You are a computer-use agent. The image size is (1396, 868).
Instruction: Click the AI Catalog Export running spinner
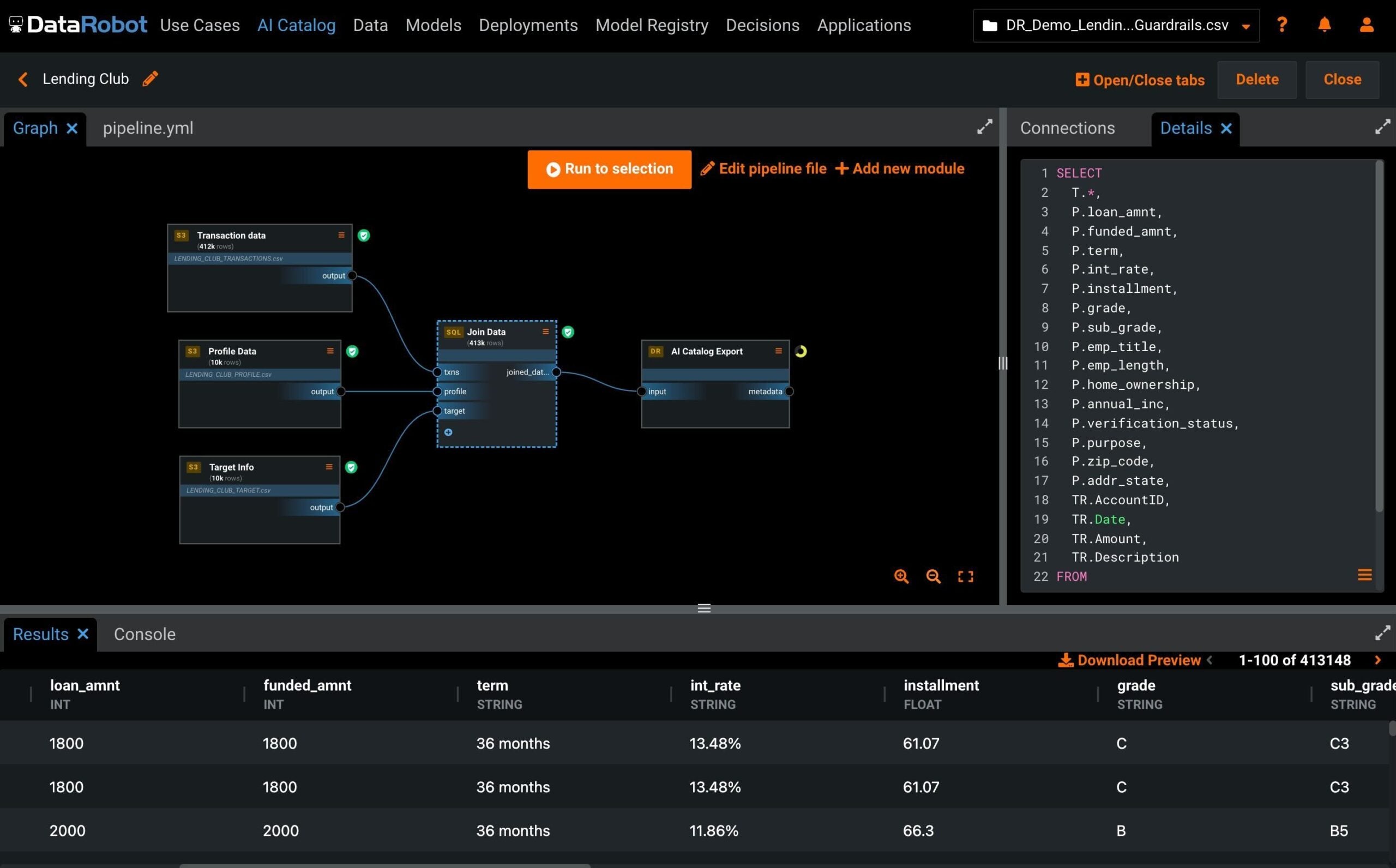pyautogui.click(x=801, y=351)
